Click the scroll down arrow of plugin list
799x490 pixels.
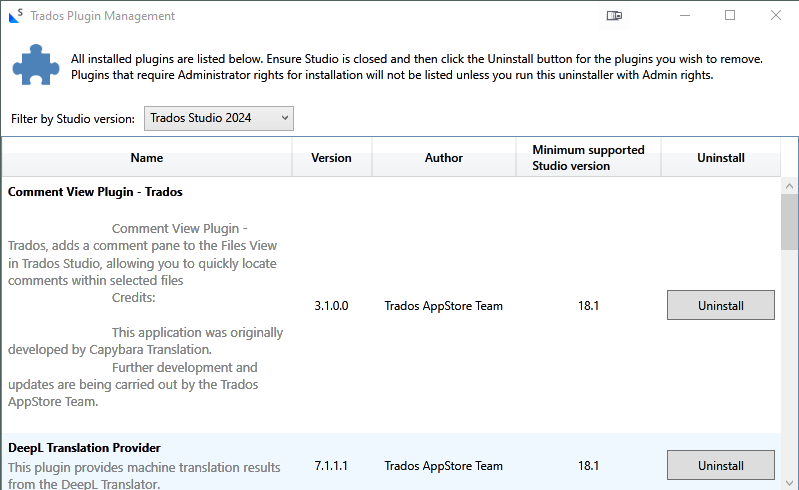(x=789, y=482)
